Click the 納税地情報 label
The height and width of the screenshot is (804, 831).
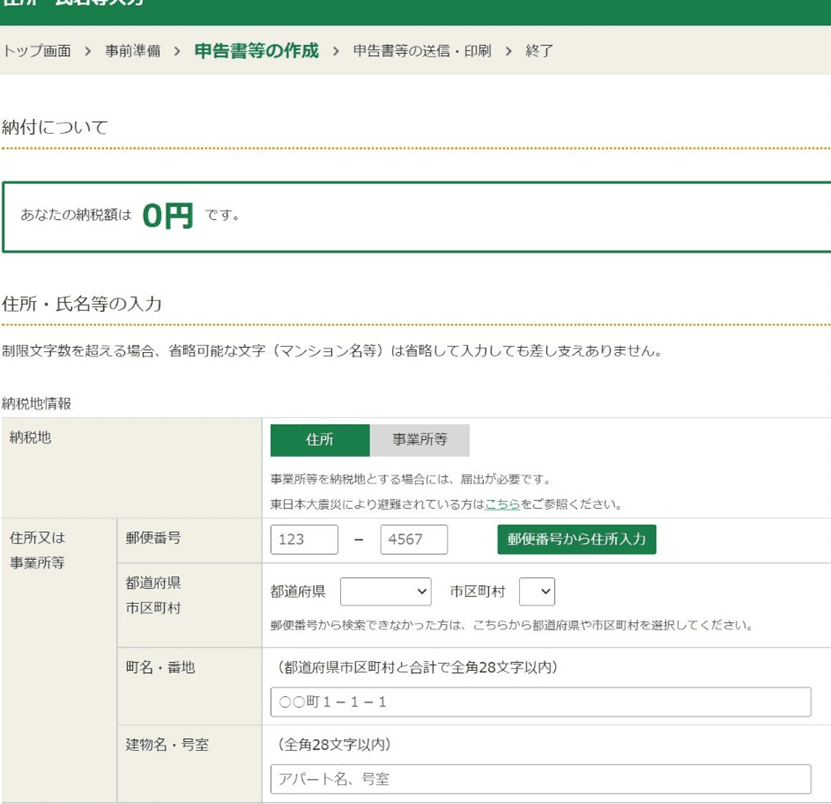click(37, 404)
